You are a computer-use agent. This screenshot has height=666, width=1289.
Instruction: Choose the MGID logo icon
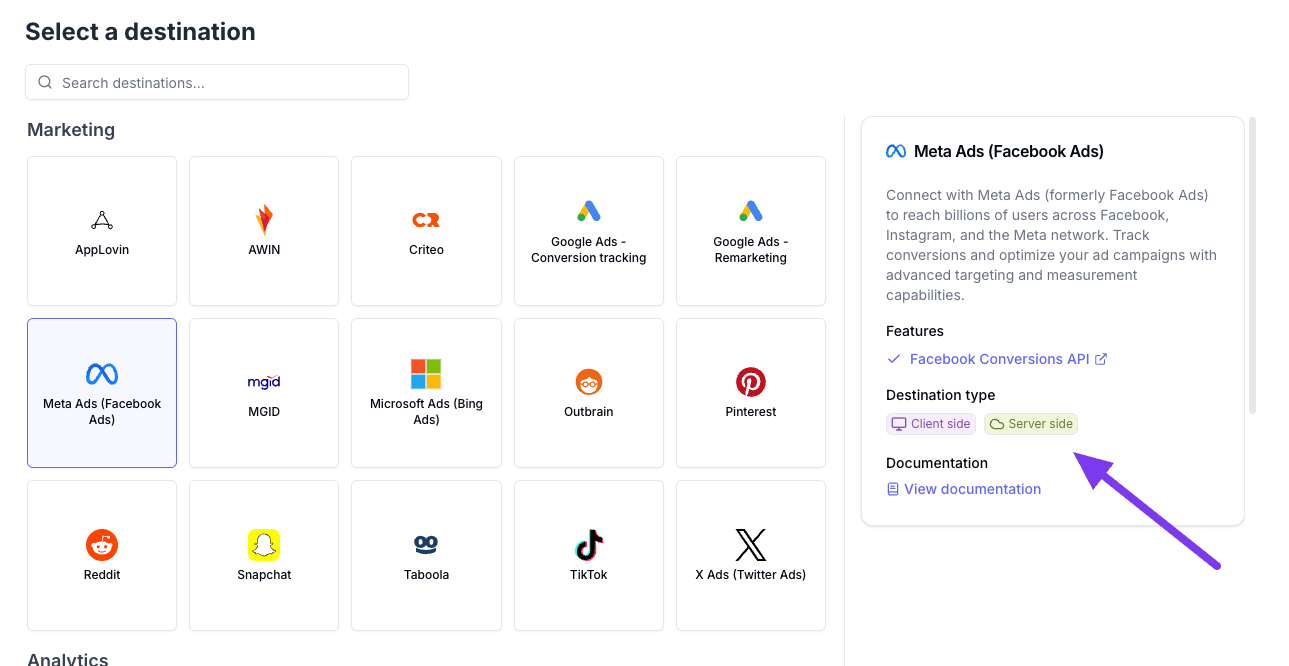click(264, 382)
